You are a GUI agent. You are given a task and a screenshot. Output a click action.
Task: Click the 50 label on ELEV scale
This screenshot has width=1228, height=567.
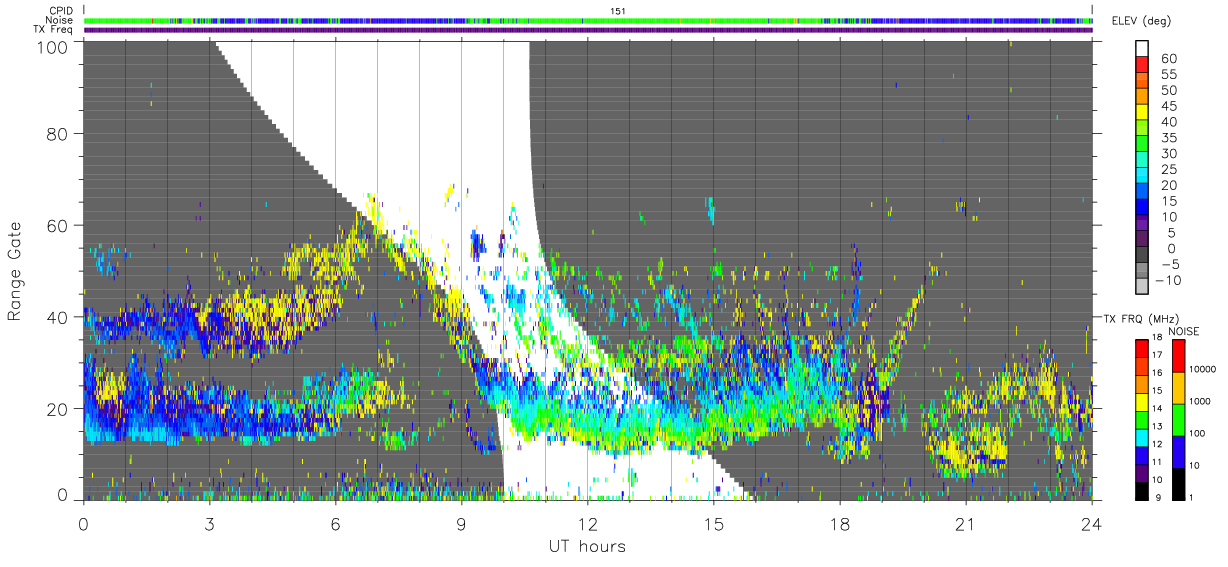[1168, 90]
